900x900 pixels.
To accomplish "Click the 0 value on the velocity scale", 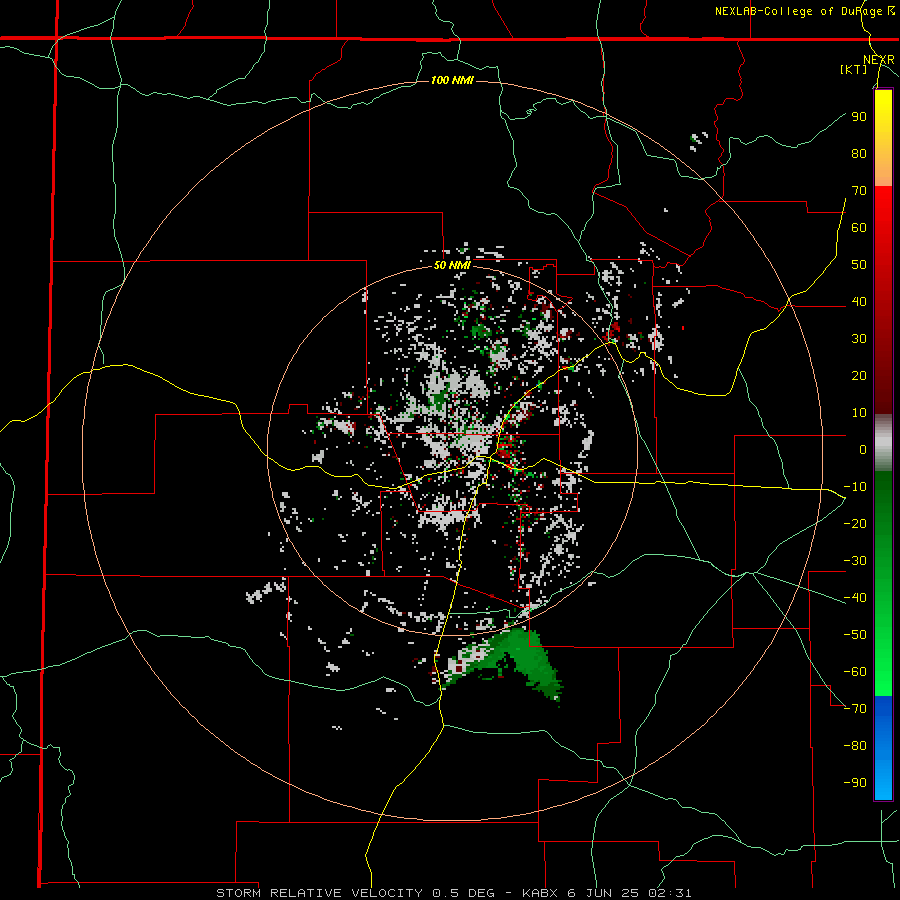I will (863, 449).
